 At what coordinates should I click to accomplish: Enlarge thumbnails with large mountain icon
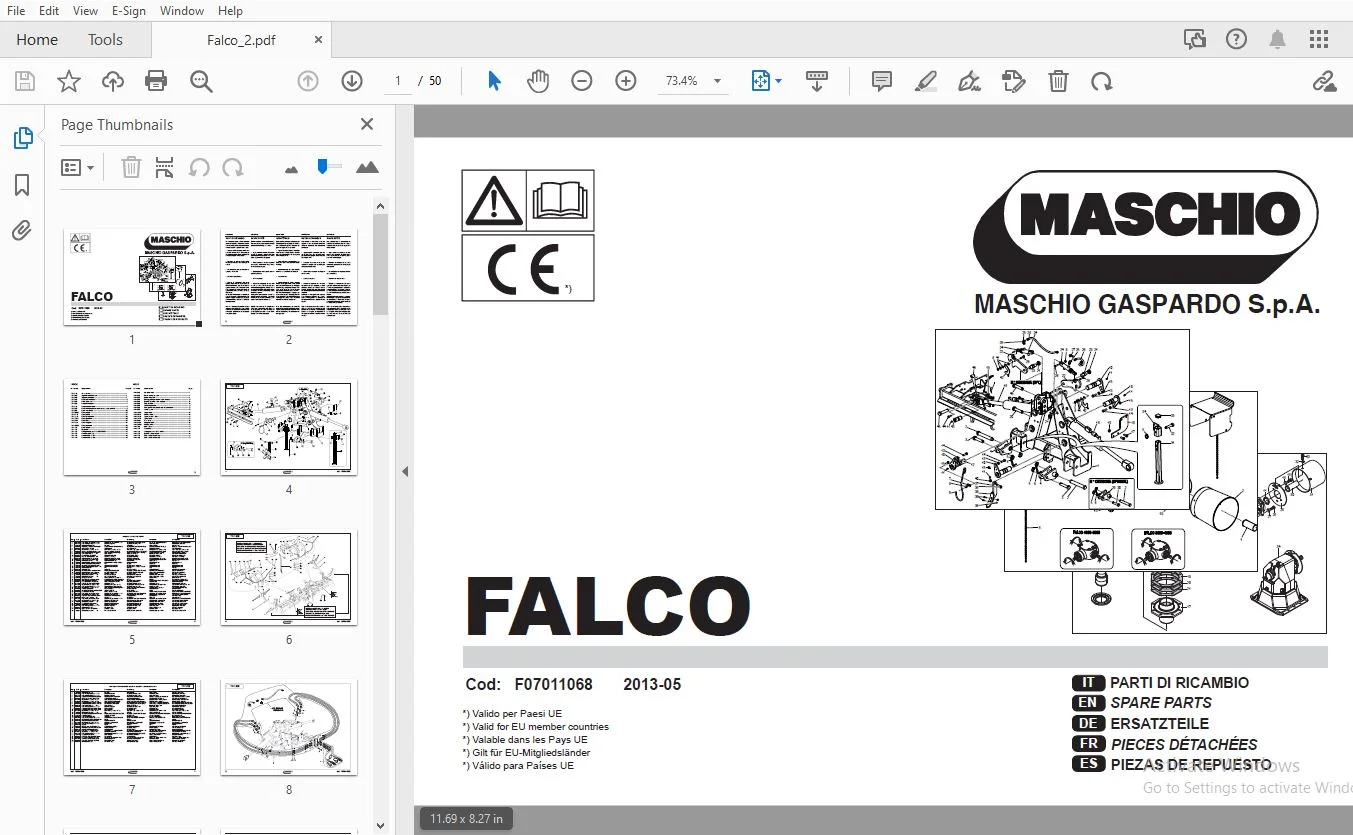click(x=367, y=167)
